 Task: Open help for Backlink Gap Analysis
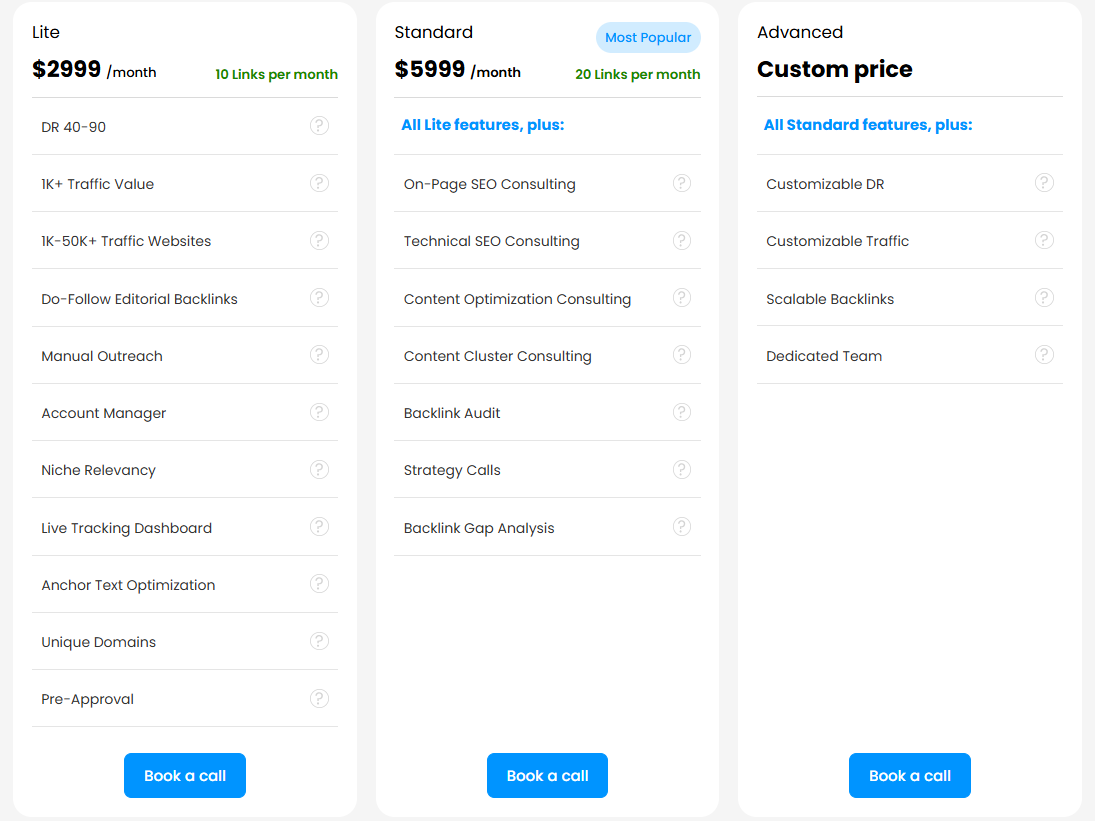[681, 526]
